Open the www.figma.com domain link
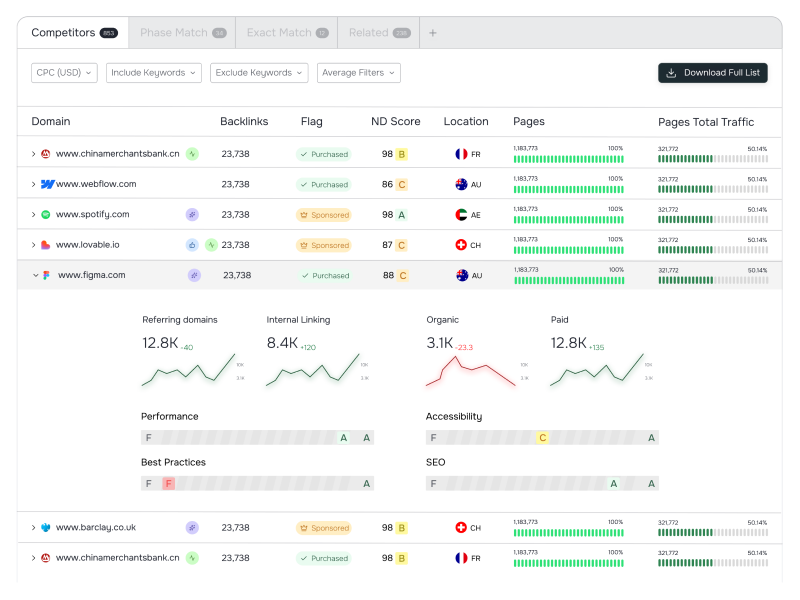The height and width of the screenshot is (600, 800). click(92, 275)
